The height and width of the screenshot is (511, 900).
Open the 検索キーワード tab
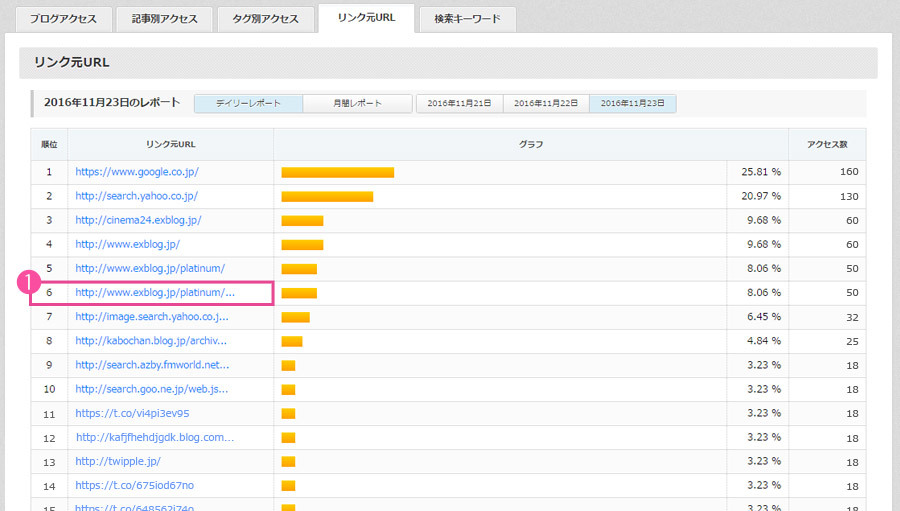[467, 19]
